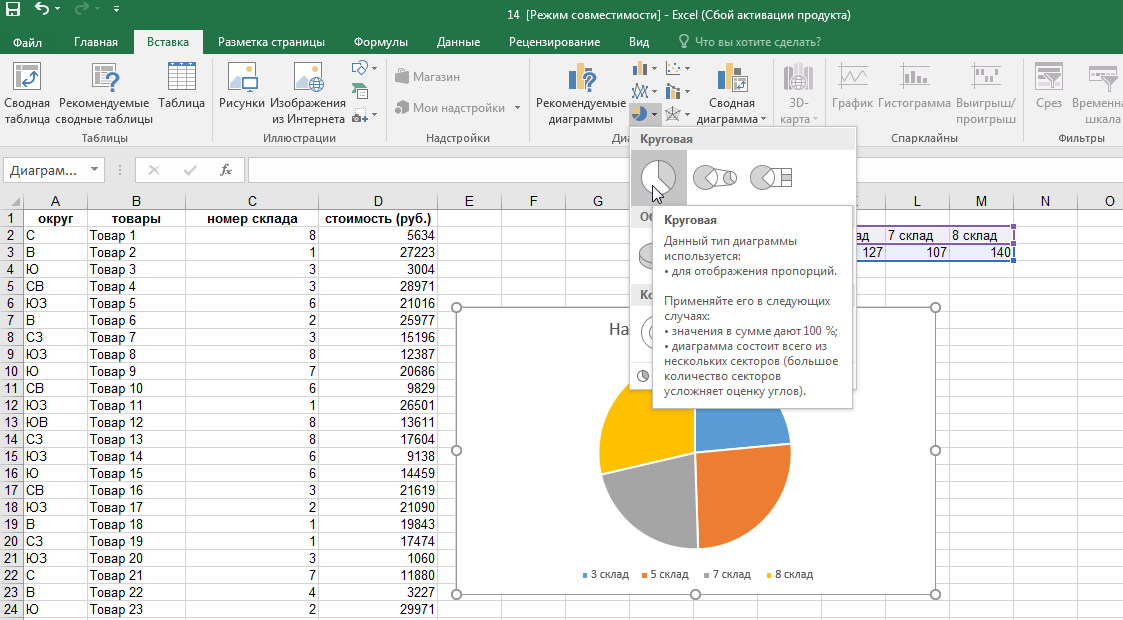The width and height of the screenshot is (1123, 620).
Task: Choose the bar-of-pie chart option
Action: pos(770,177)
